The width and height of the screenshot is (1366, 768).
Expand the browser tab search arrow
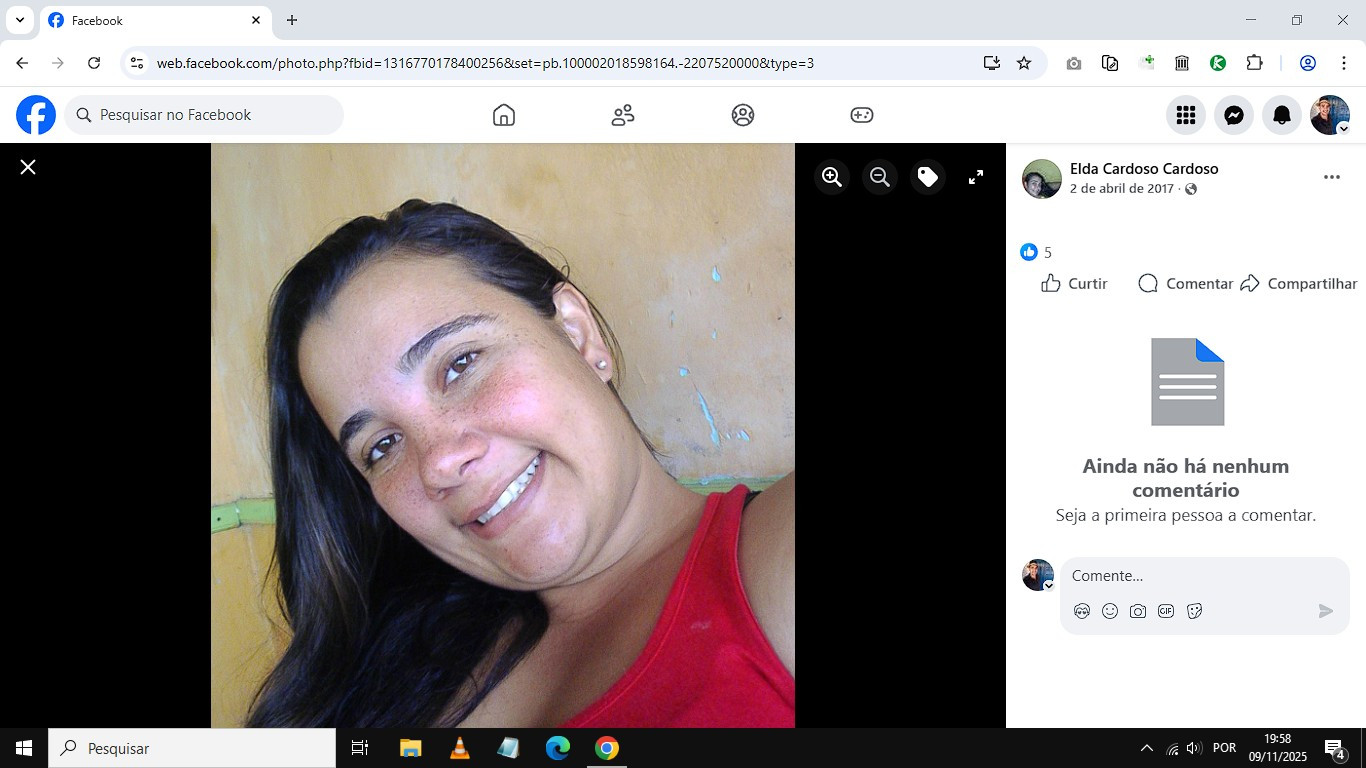[19, 20]
